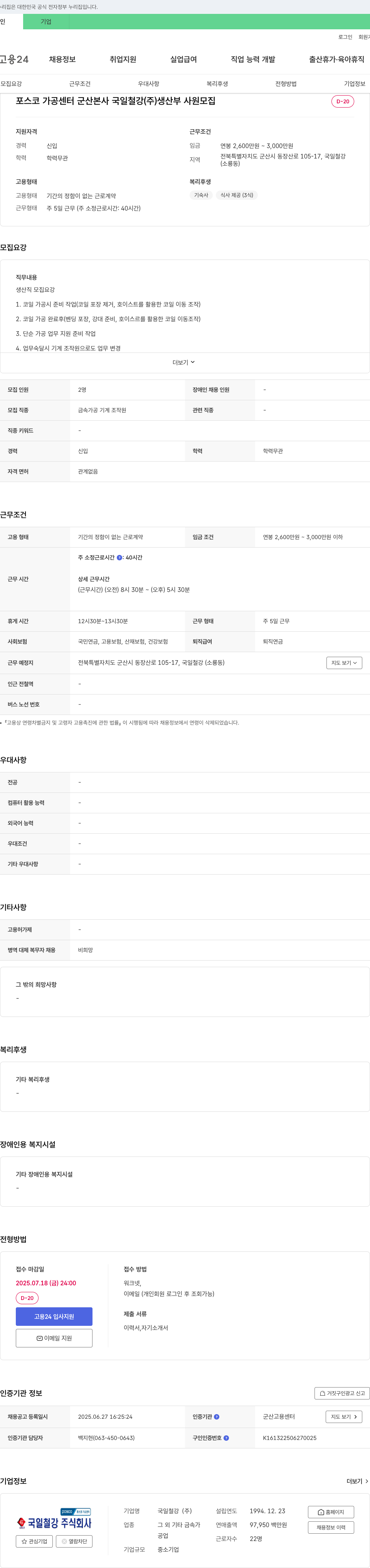Click the D-20 badge beside job title
This screenshot has width=370, height=1568.
(343, 102)
